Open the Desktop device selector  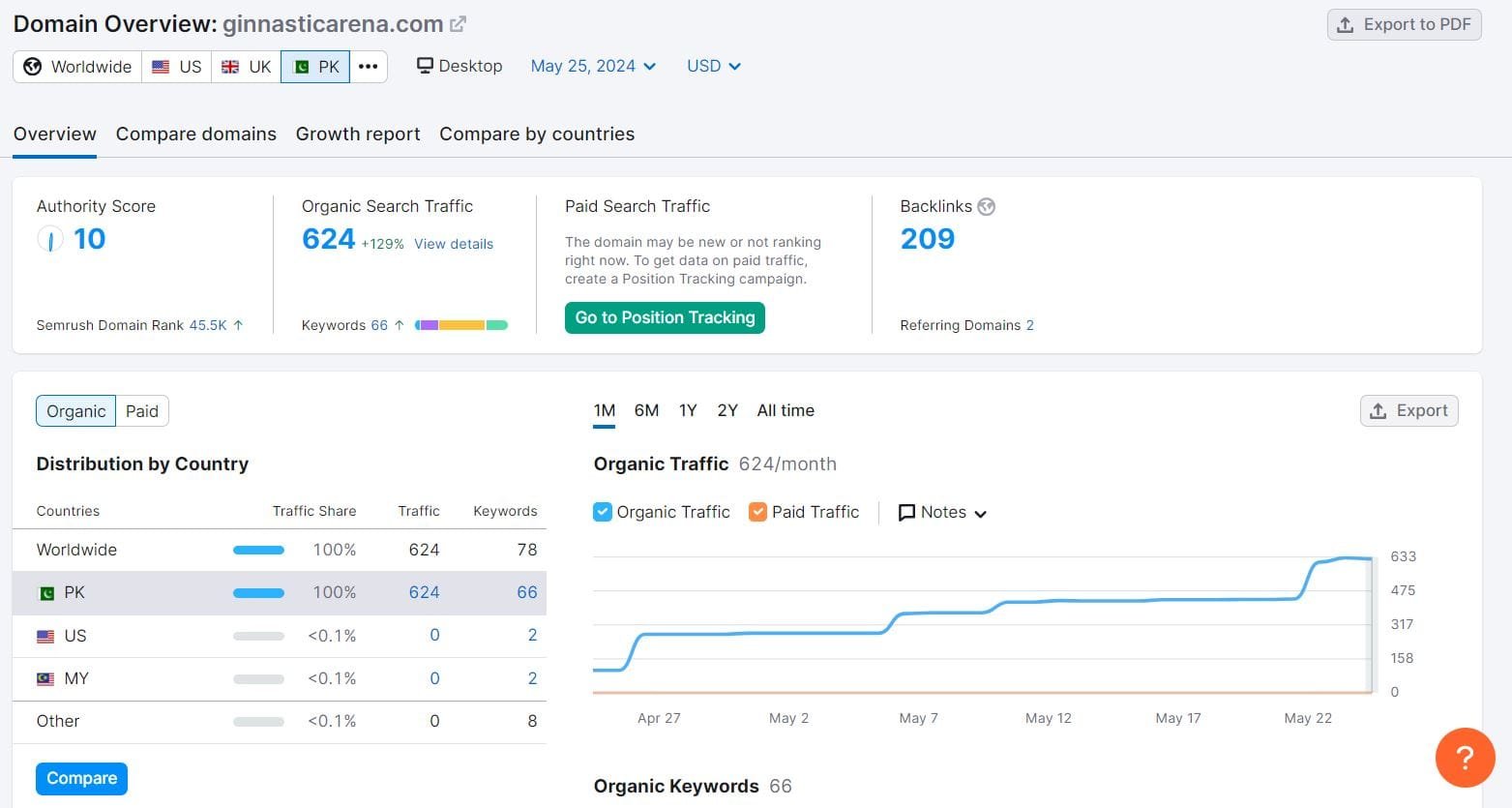pos(460,66)
